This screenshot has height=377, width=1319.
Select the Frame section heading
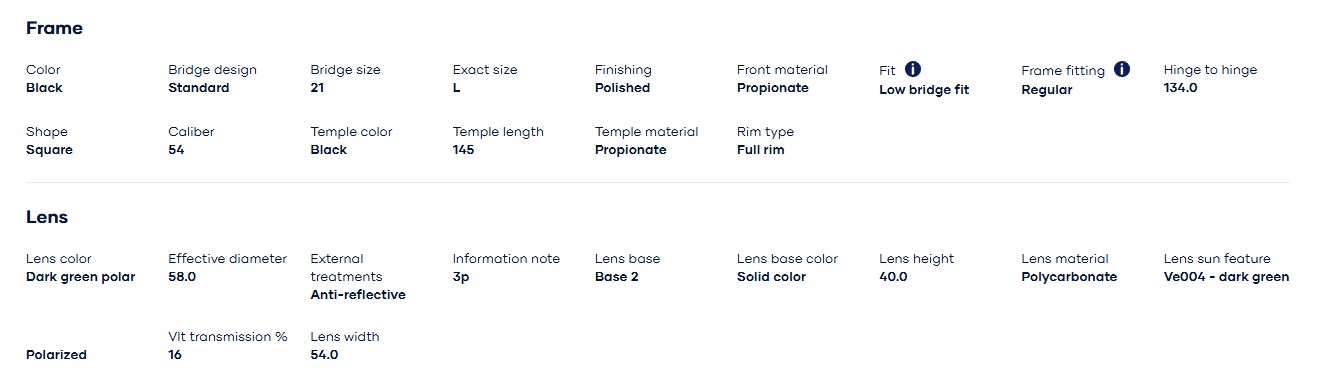(x=54, y=28)
